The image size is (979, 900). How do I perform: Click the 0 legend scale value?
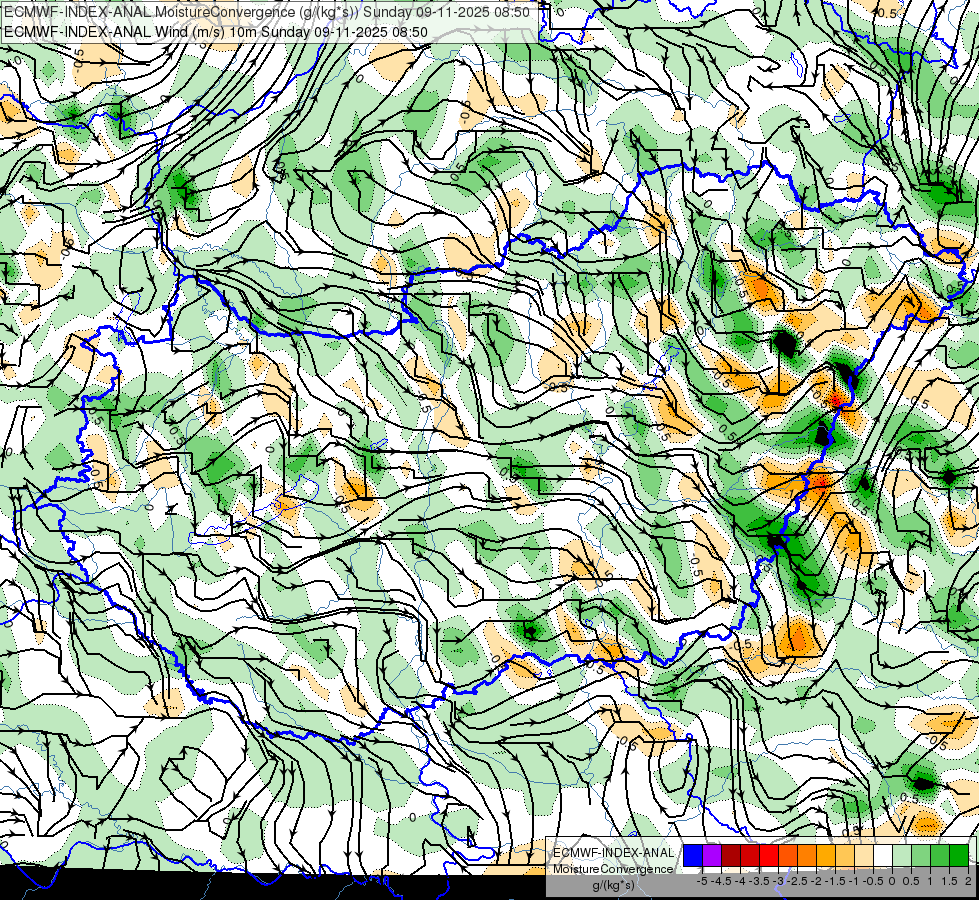point(892,881)
